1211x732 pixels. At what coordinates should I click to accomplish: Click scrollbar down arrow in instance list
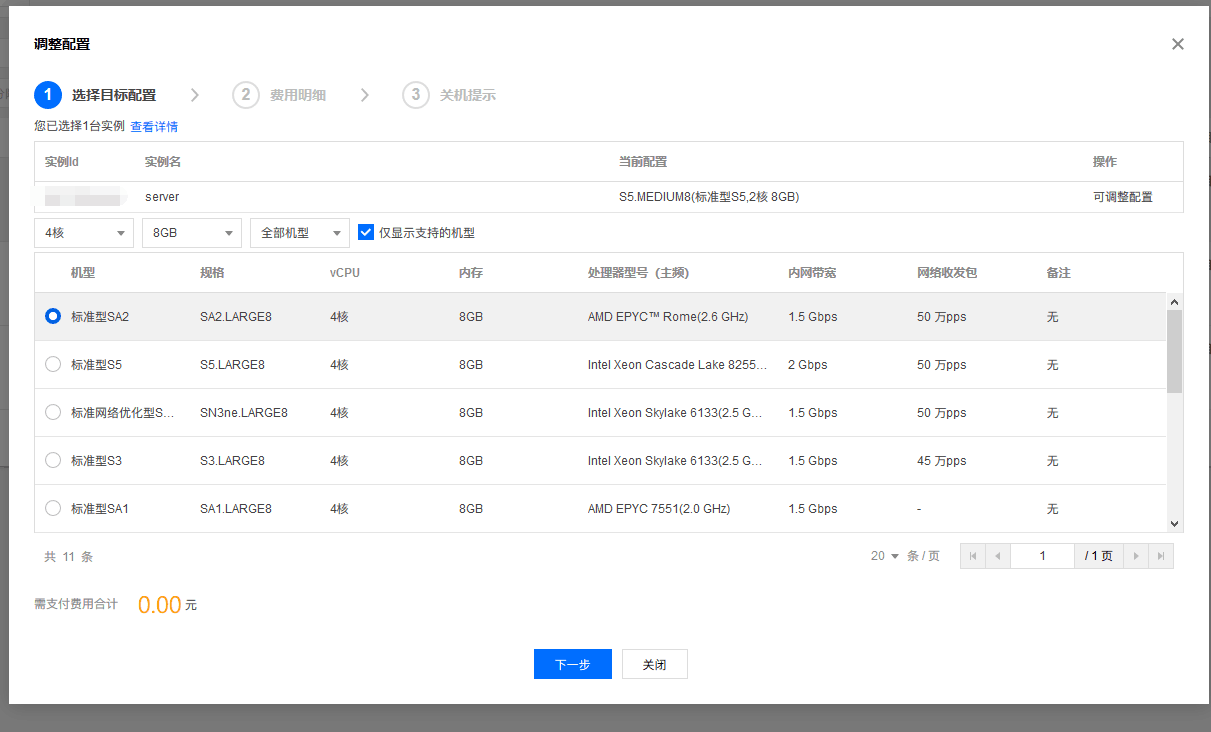[x=1174, y=523]
